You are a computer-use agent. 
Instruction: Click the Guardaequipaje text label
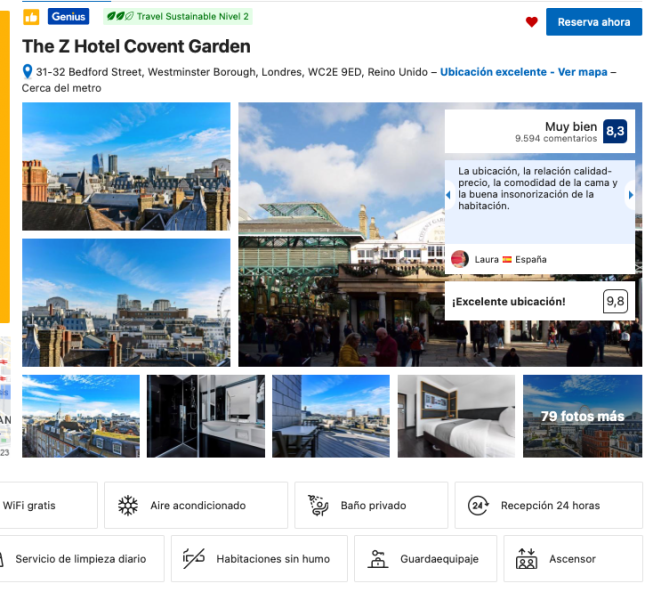439,559
